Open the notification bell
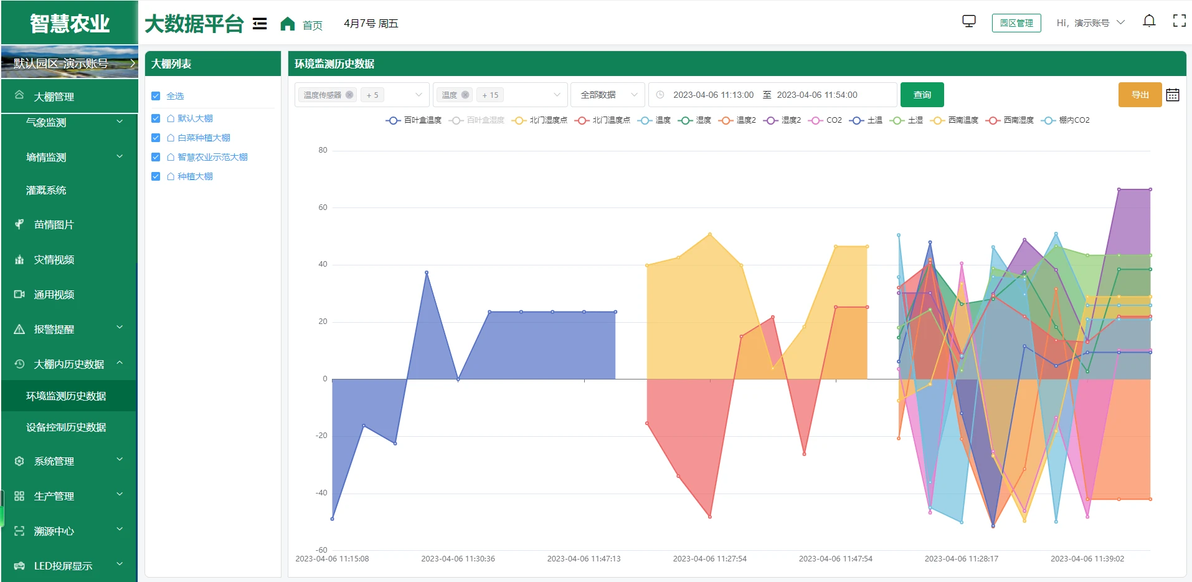1192x582 pixels. click(x=1149, y=21)
